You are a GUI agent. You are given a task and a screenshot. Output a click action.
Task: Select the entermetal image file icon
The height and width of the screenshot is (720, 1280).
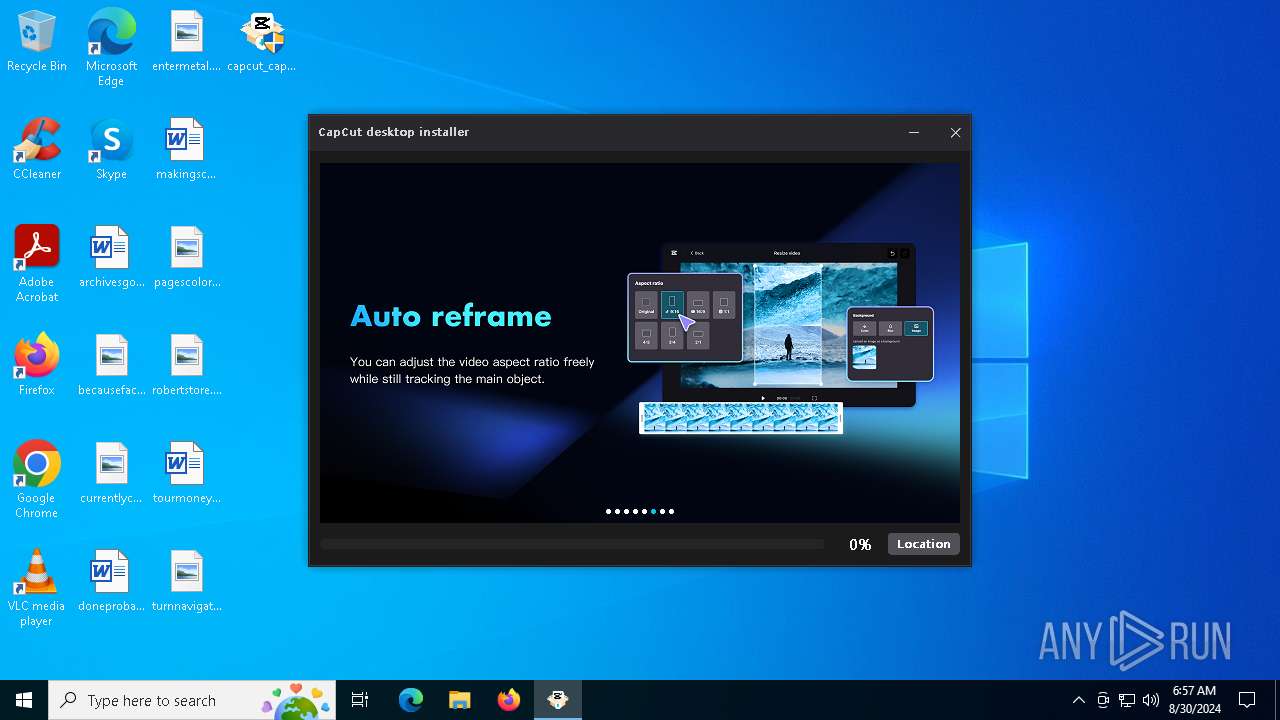coord(186,41)
